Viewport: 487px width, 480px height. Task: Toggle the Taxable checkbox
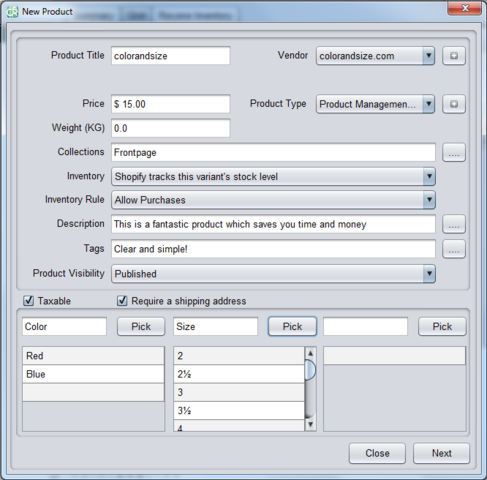29,301
